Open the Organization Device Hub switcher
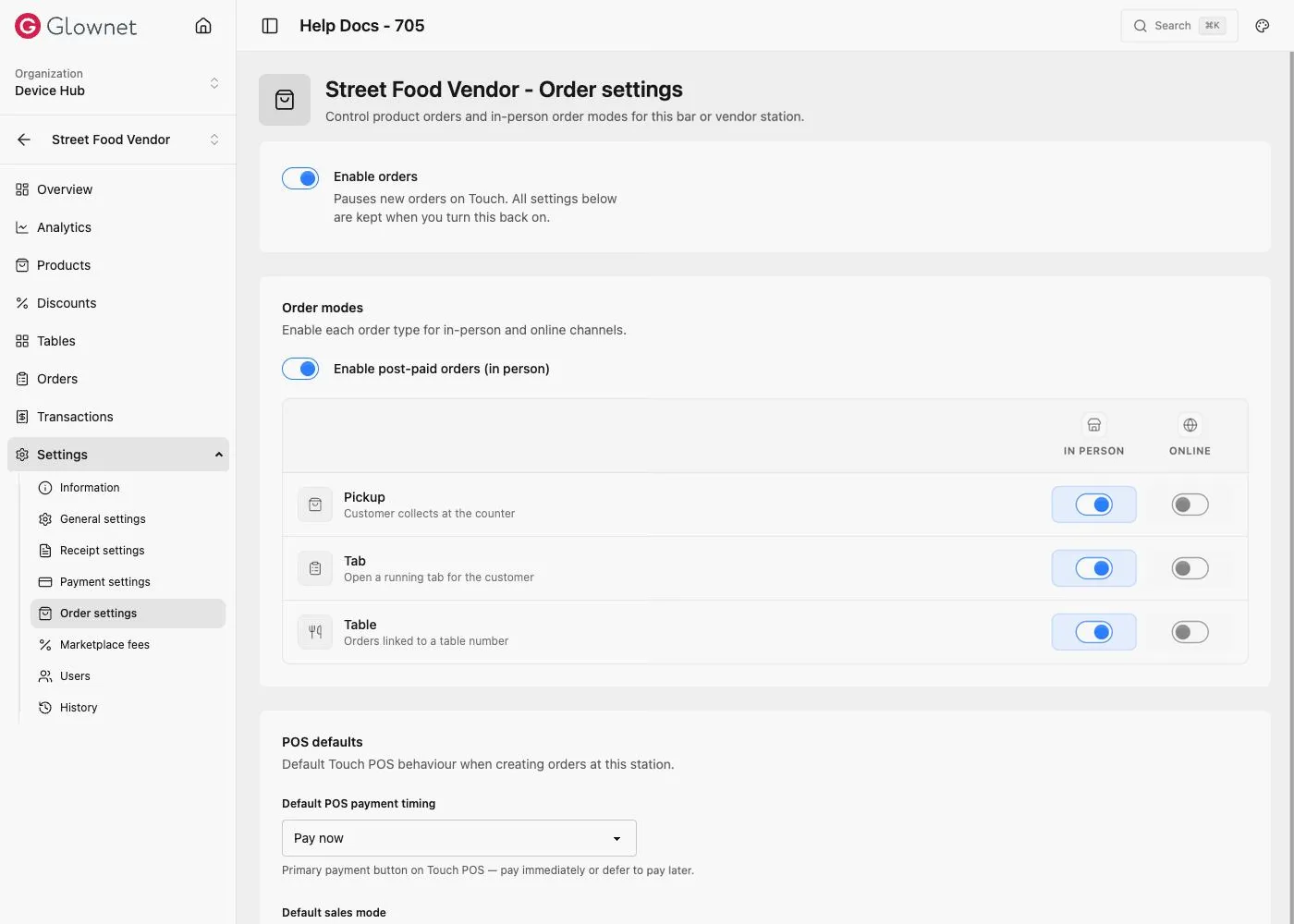This screenshot has height=924, width=1294. point(117,82)
